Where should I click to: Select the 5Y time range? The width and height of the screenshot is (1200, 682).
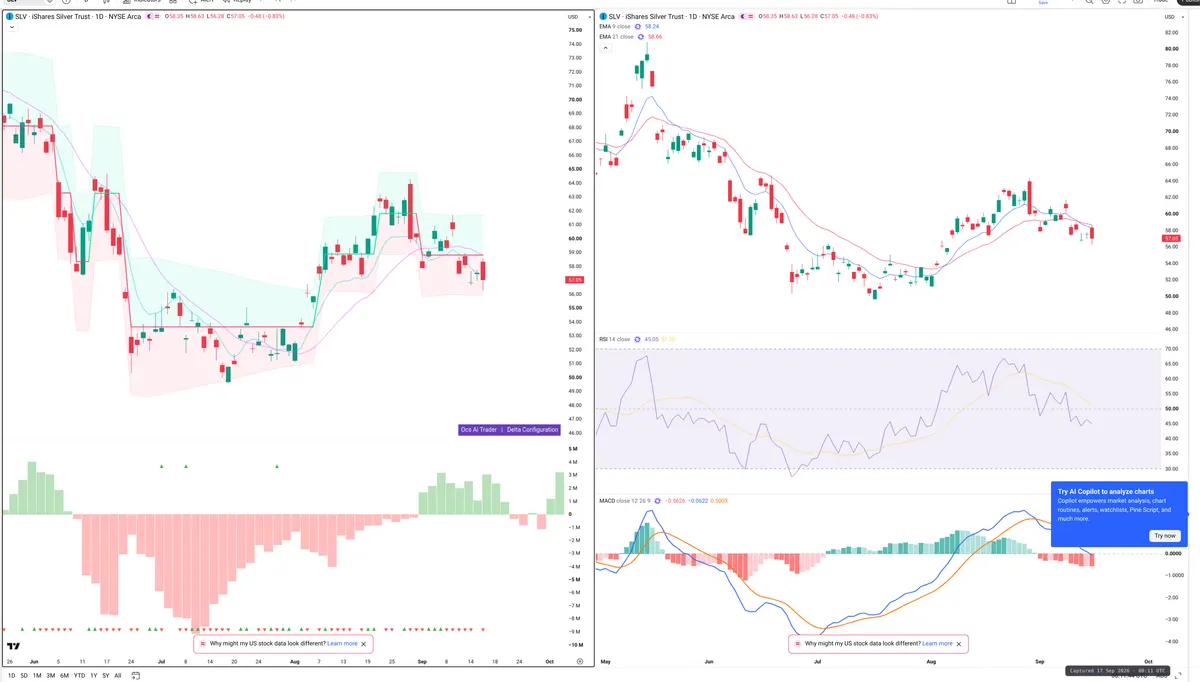(x=106, y=676)
